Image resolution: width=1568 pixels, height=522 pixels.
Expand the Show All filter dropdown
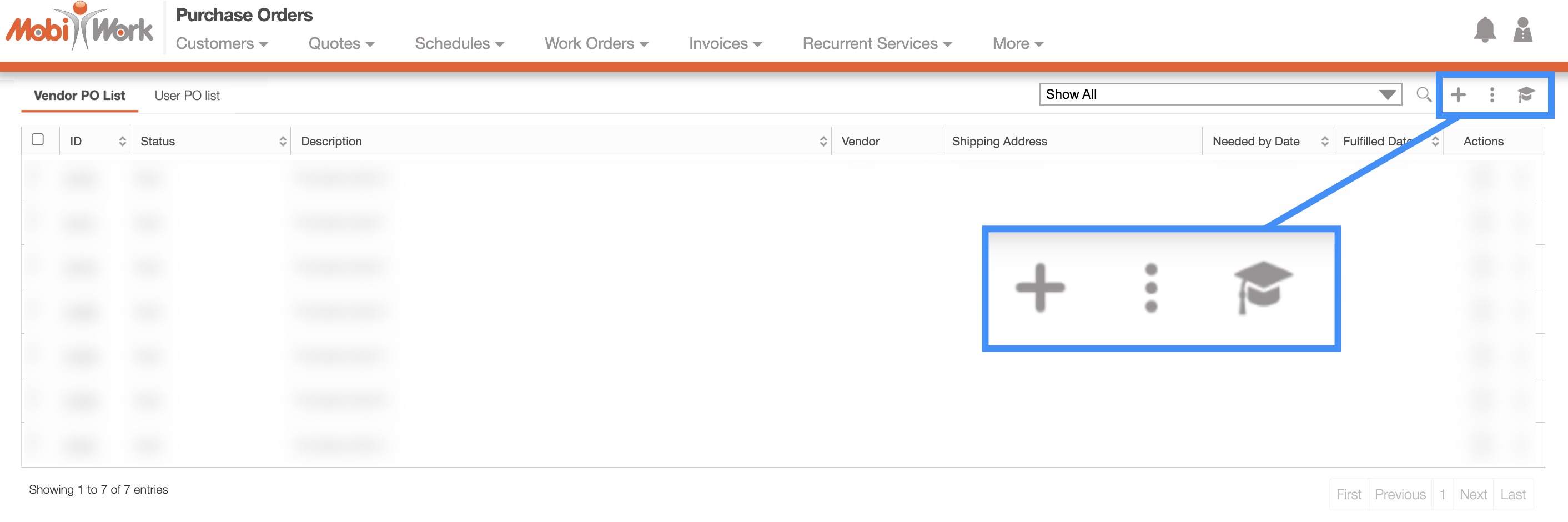pyautogui.click(x=1220, y=94)
